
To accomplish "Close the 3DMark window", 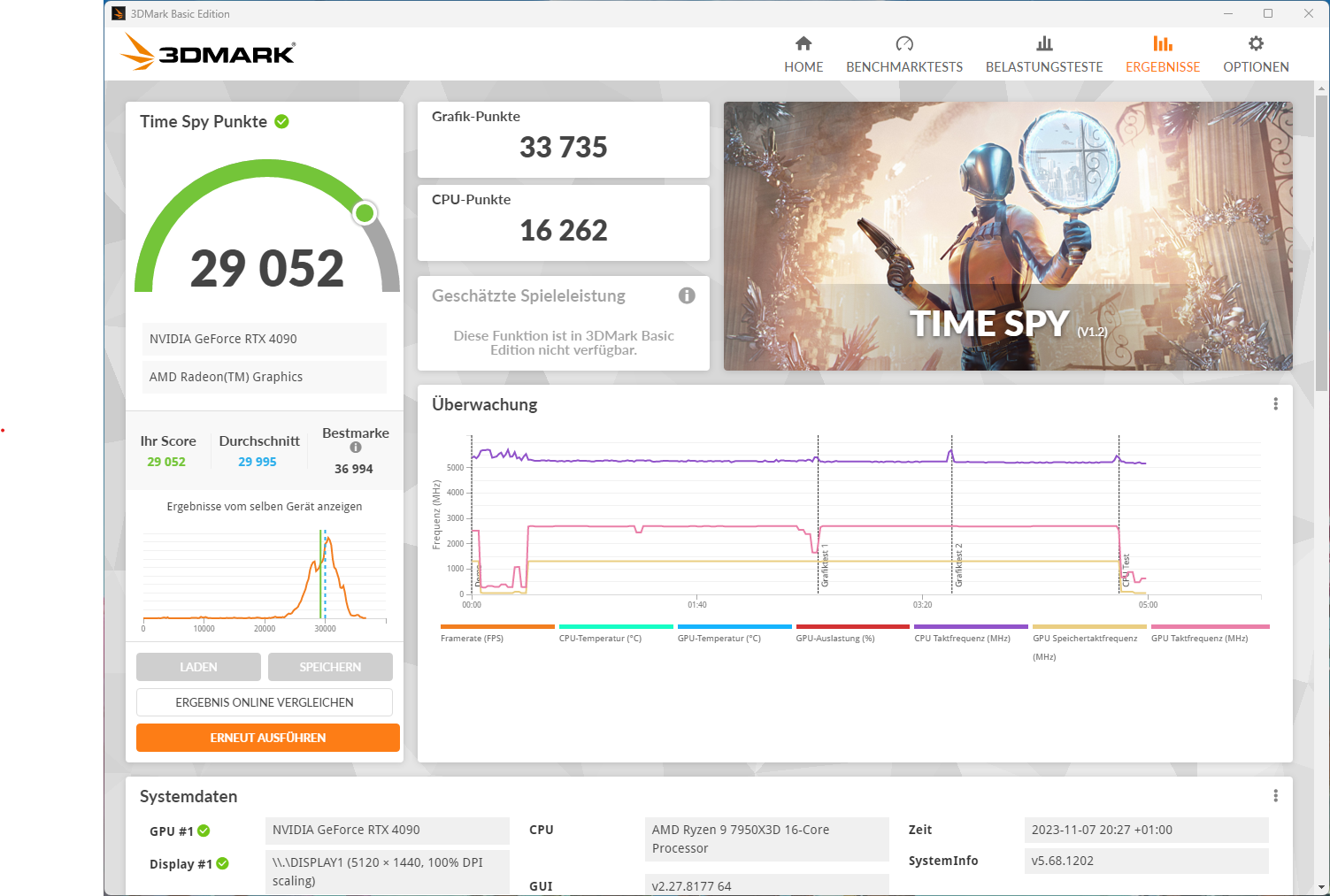I will pyautogui.click(x=1309, y=13).
